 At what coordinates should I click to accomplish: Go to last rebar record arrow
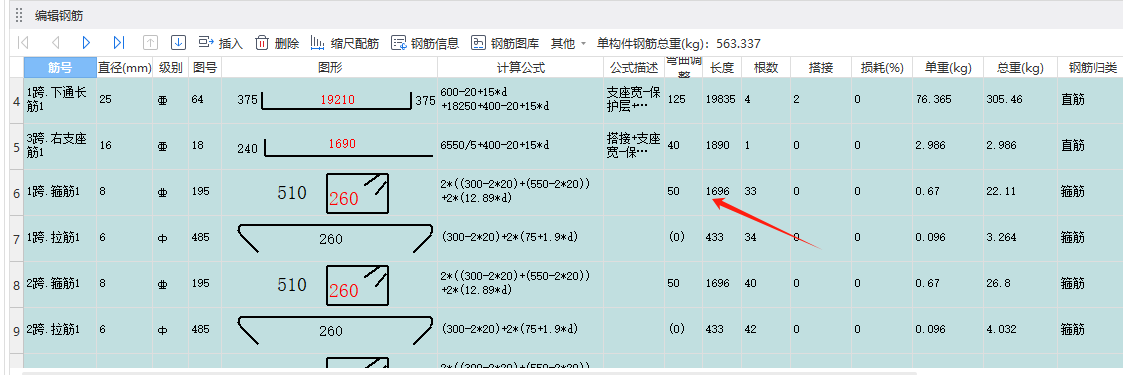119,43
